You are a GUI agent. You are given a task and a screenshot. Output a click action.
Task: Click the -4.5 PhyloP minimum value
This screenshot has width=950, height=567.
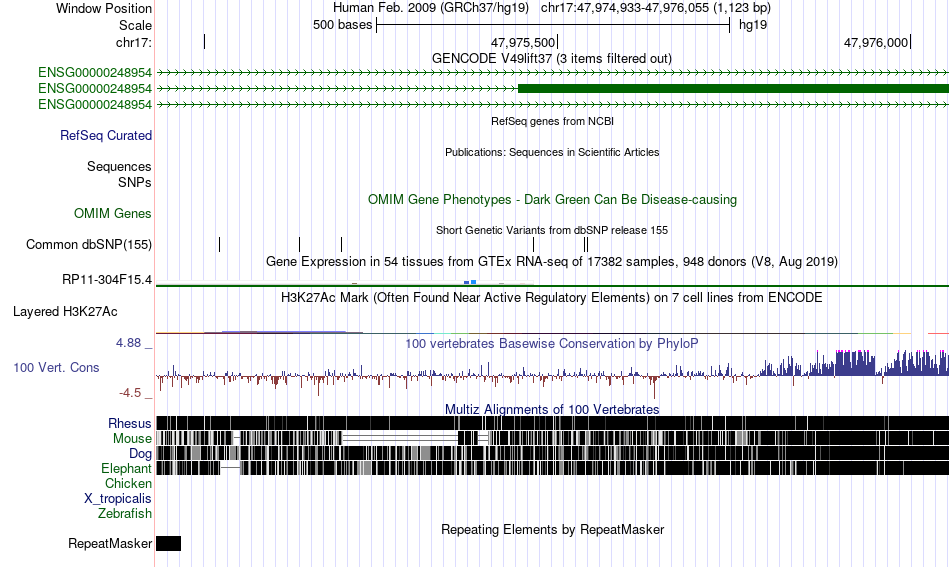point(130,393)
